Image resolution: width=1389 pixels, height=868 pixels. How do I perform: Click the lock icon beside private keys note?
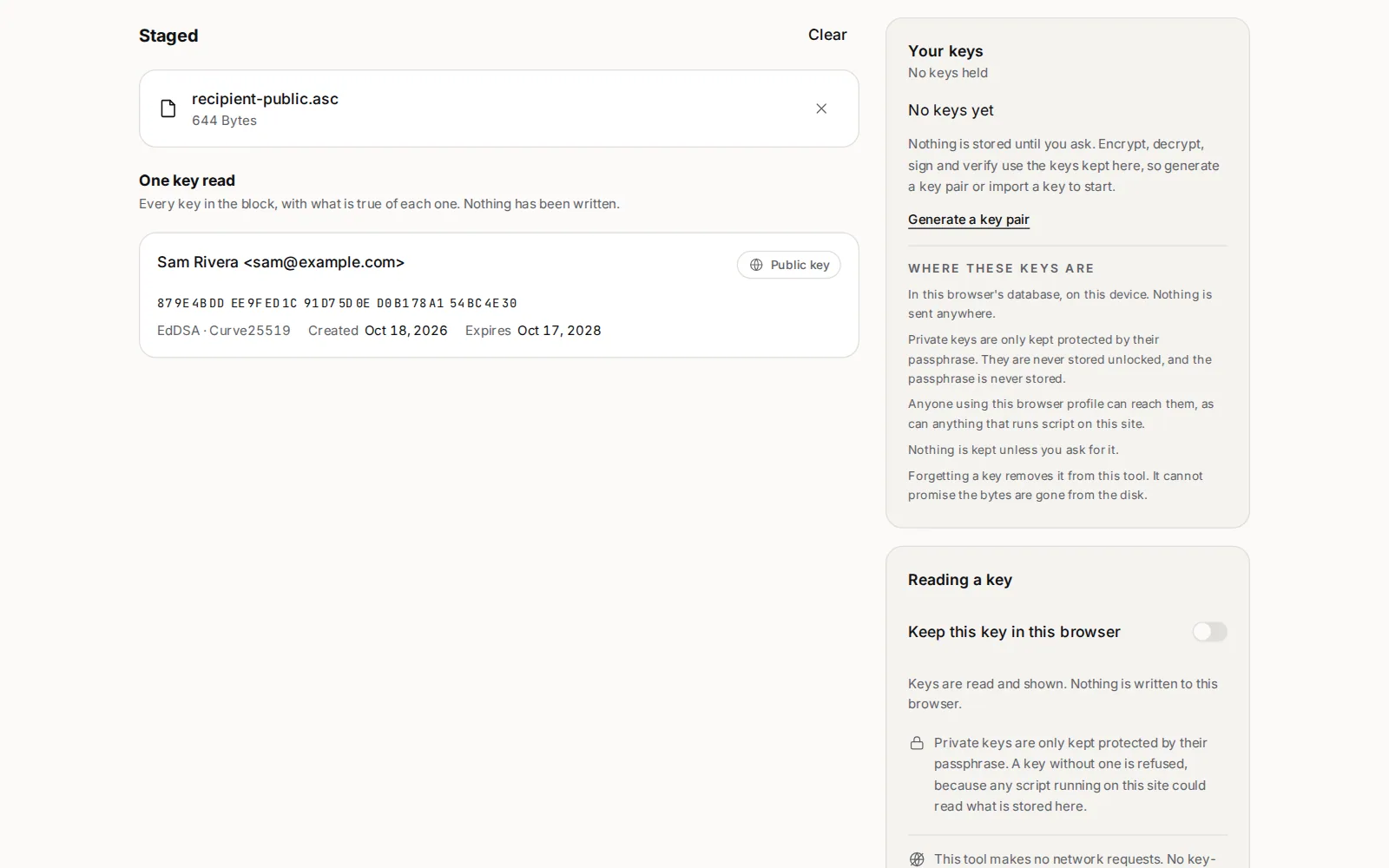point(917,743)
